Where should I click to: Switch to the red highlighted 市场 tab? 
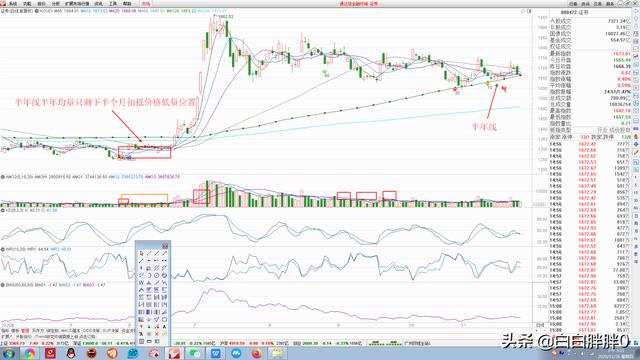pyautogui.click(x=146, y=4)
